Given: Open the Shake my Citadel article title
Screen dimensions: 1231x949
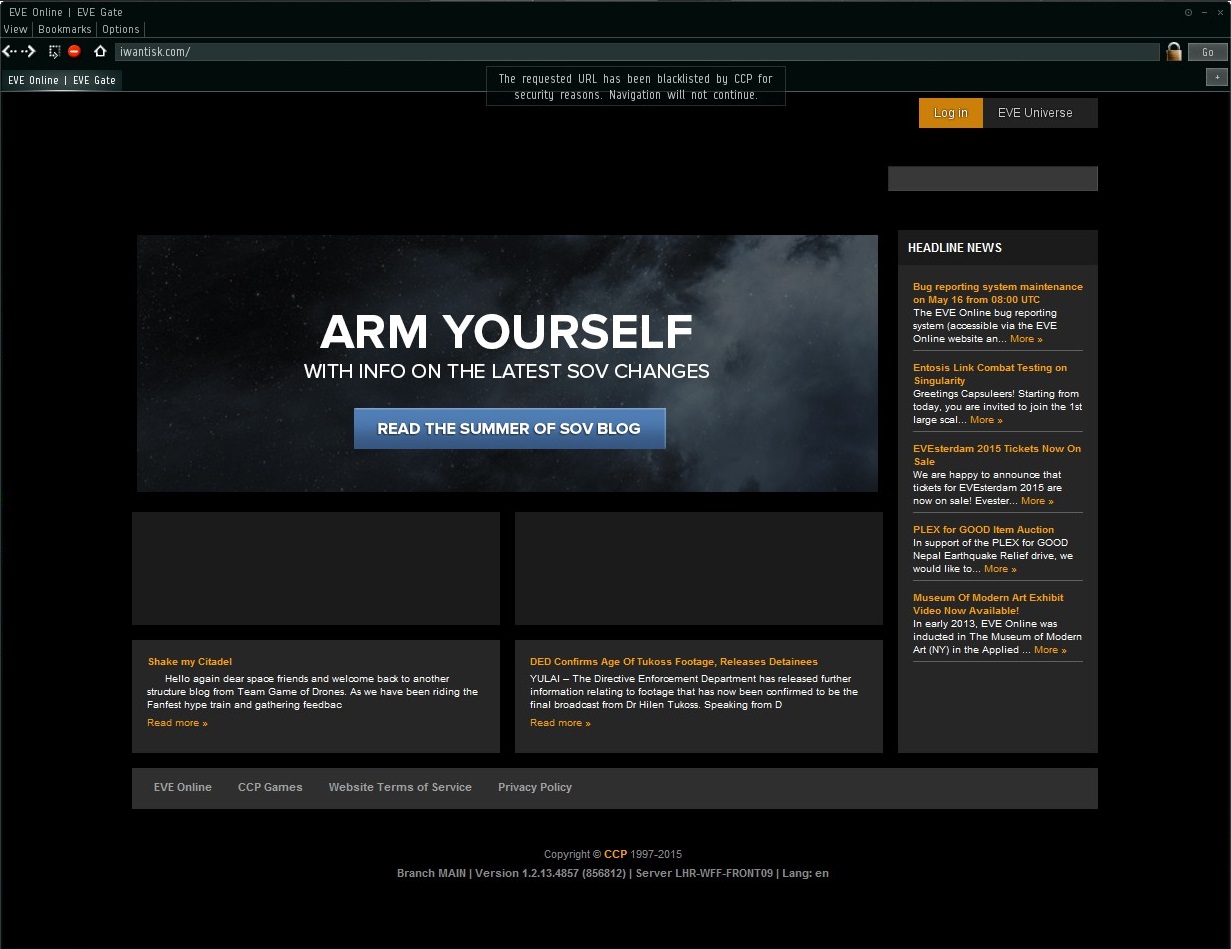Looking at the screenshot, I should click(190, 662).
